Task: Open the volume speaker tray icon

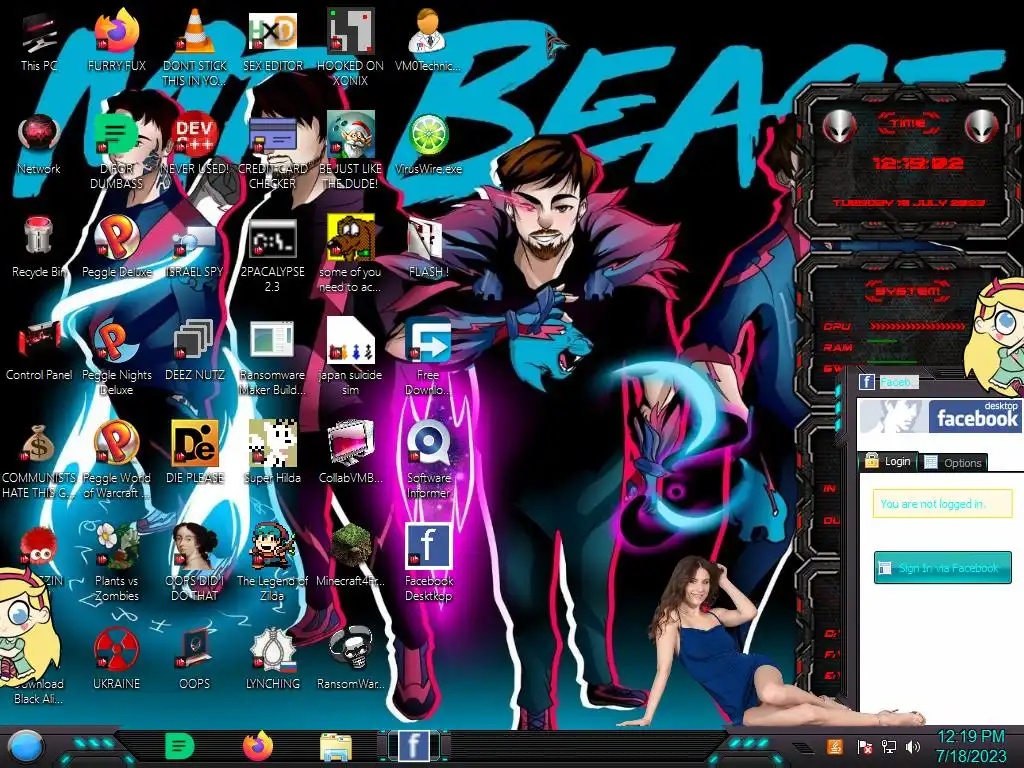Action: [x=913, y=746]
